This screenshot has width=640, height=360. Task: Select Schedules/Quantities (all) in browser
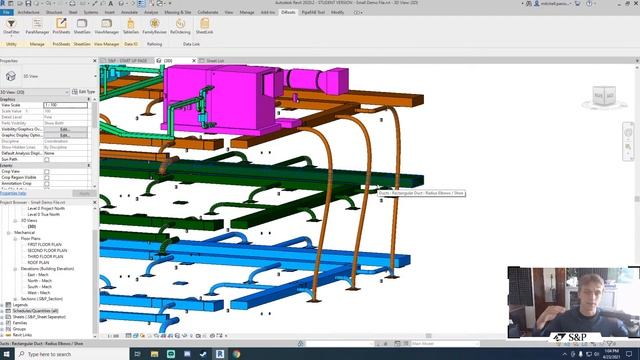point(35,311)
